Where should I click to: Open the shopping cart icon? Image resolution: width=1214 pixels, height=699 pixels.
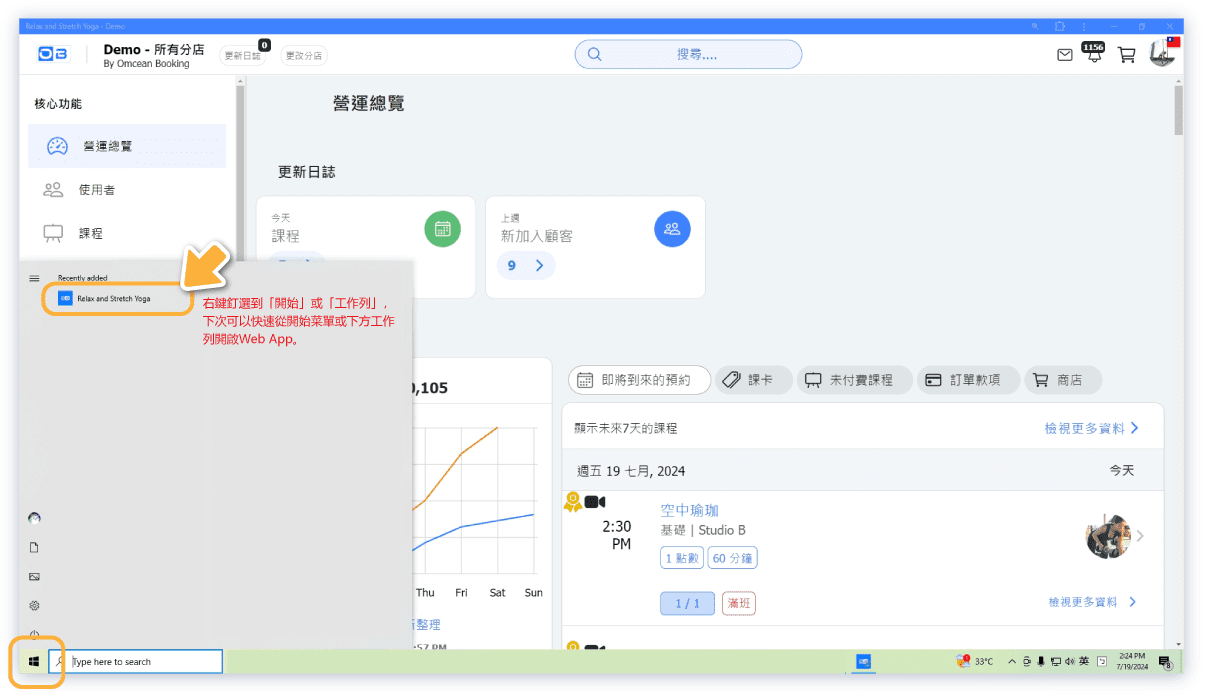click(x=1126, y=55)
